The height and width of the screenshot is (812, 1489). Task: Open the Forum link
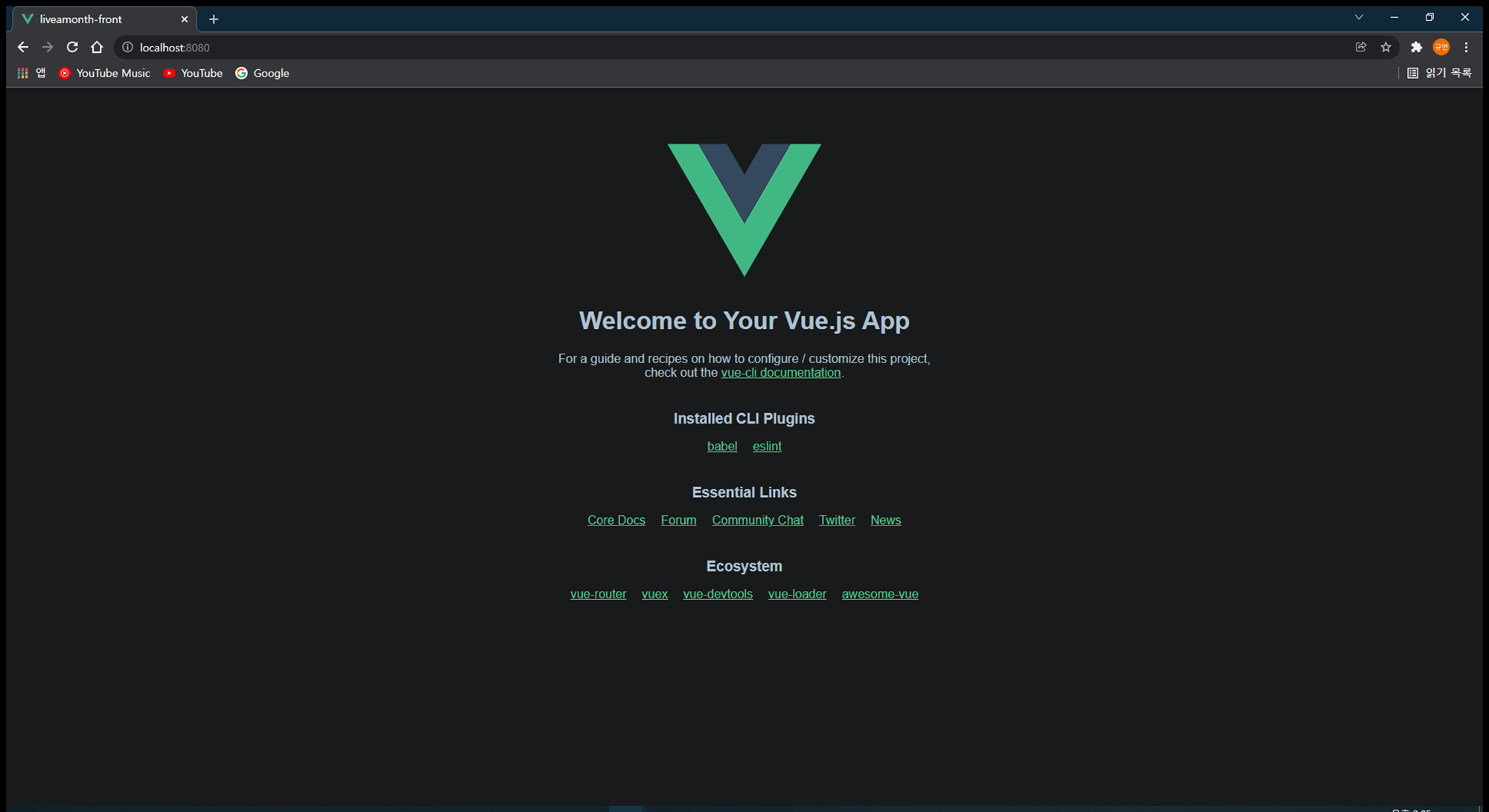coord(678,520)
